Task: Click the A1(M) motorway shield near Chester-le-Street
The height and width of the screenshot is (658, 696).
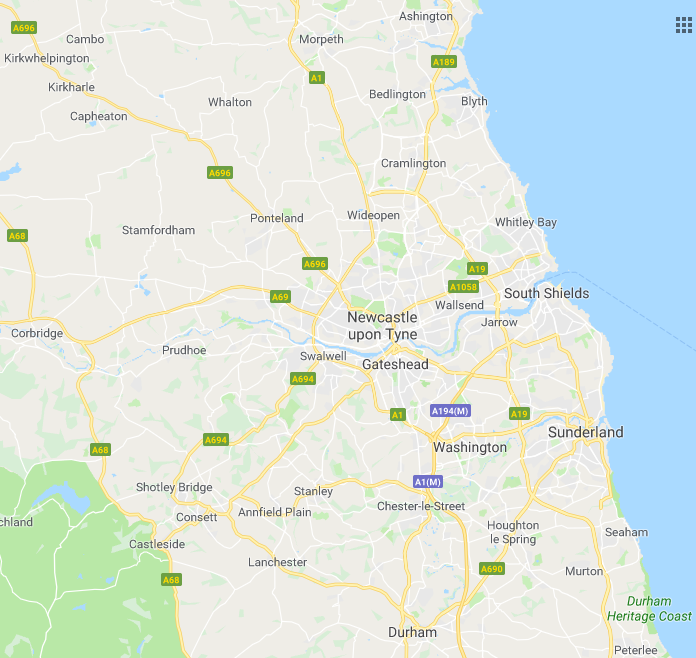Action: 428,482
